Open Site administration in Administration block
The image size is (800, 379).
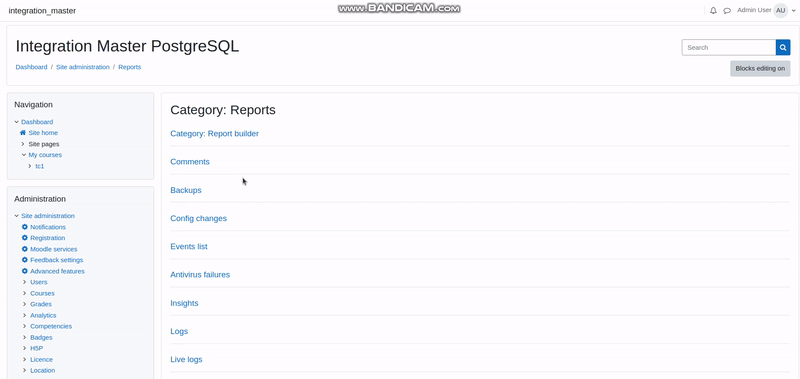48,216
